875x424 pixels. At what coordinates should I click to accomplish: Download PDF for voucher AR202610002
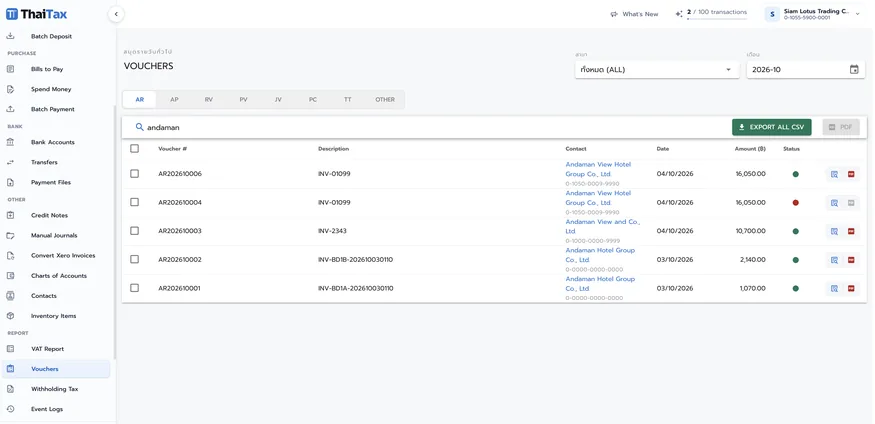click(851, 260)
